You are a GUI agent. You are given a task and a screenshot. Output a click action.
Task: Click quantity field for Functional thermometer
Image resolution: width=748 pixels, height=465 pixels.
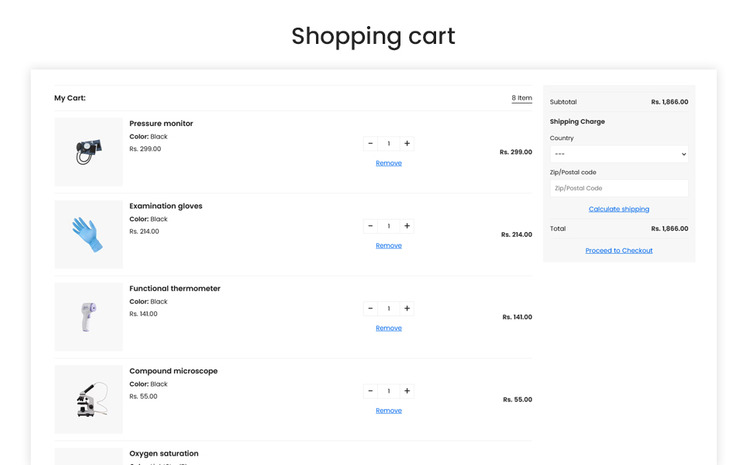coord(389,309)
